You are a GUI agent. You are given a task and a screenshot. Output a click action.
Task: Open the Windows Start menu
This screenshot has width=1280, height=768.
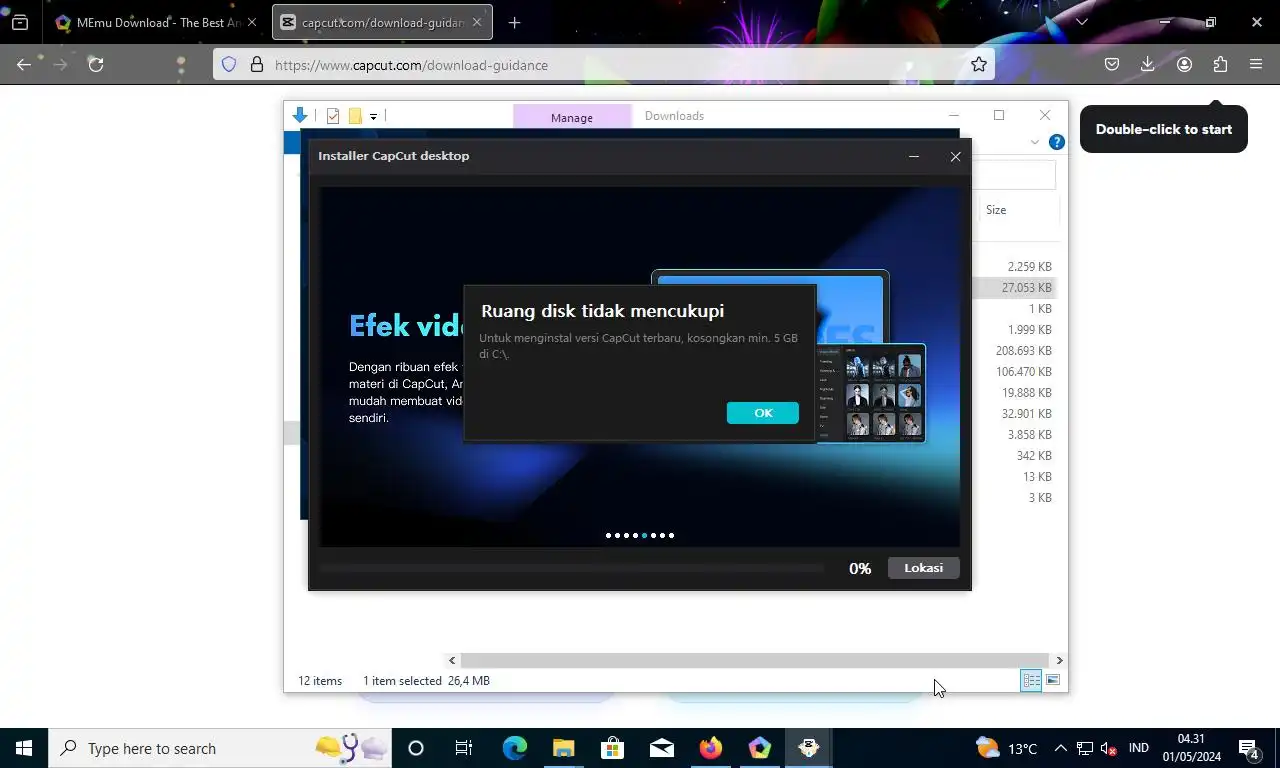pyautogui.click(x=24, y=748)
